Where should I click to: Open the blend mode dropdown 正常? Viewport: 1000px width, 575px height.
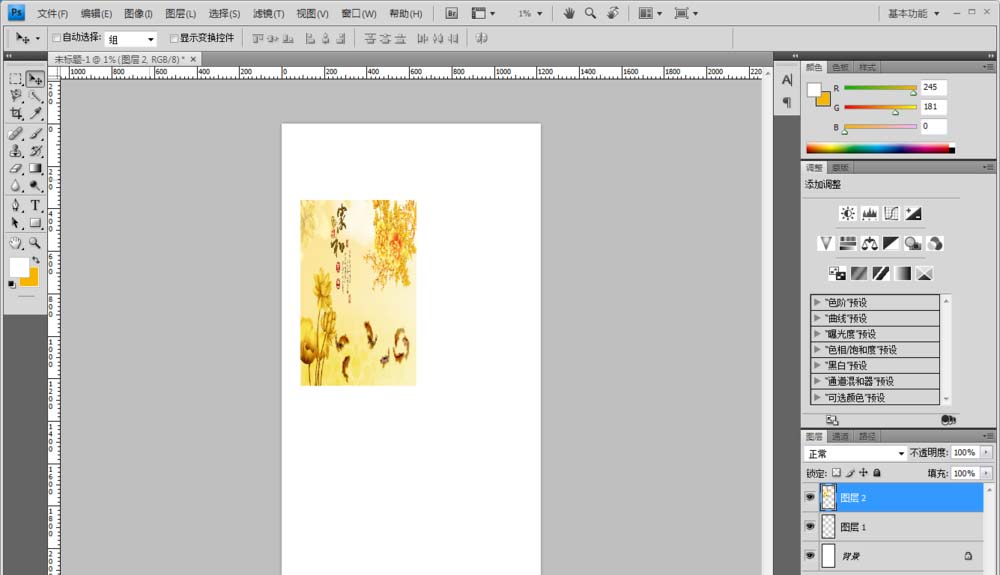point(855,453)
